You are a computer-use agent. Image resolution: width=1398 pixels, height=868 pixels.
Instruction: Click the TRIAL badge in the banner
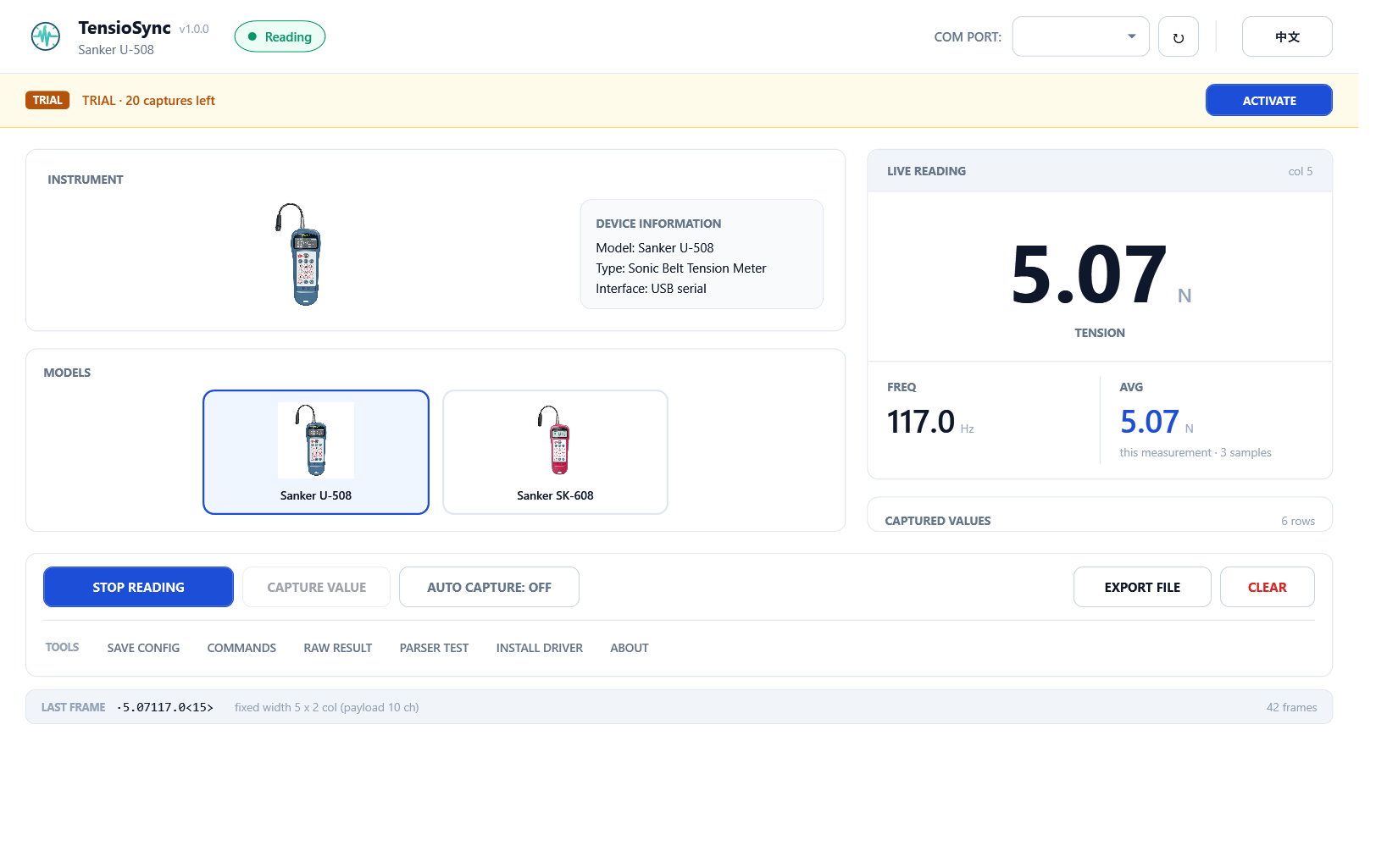click(x=47, y=100)
